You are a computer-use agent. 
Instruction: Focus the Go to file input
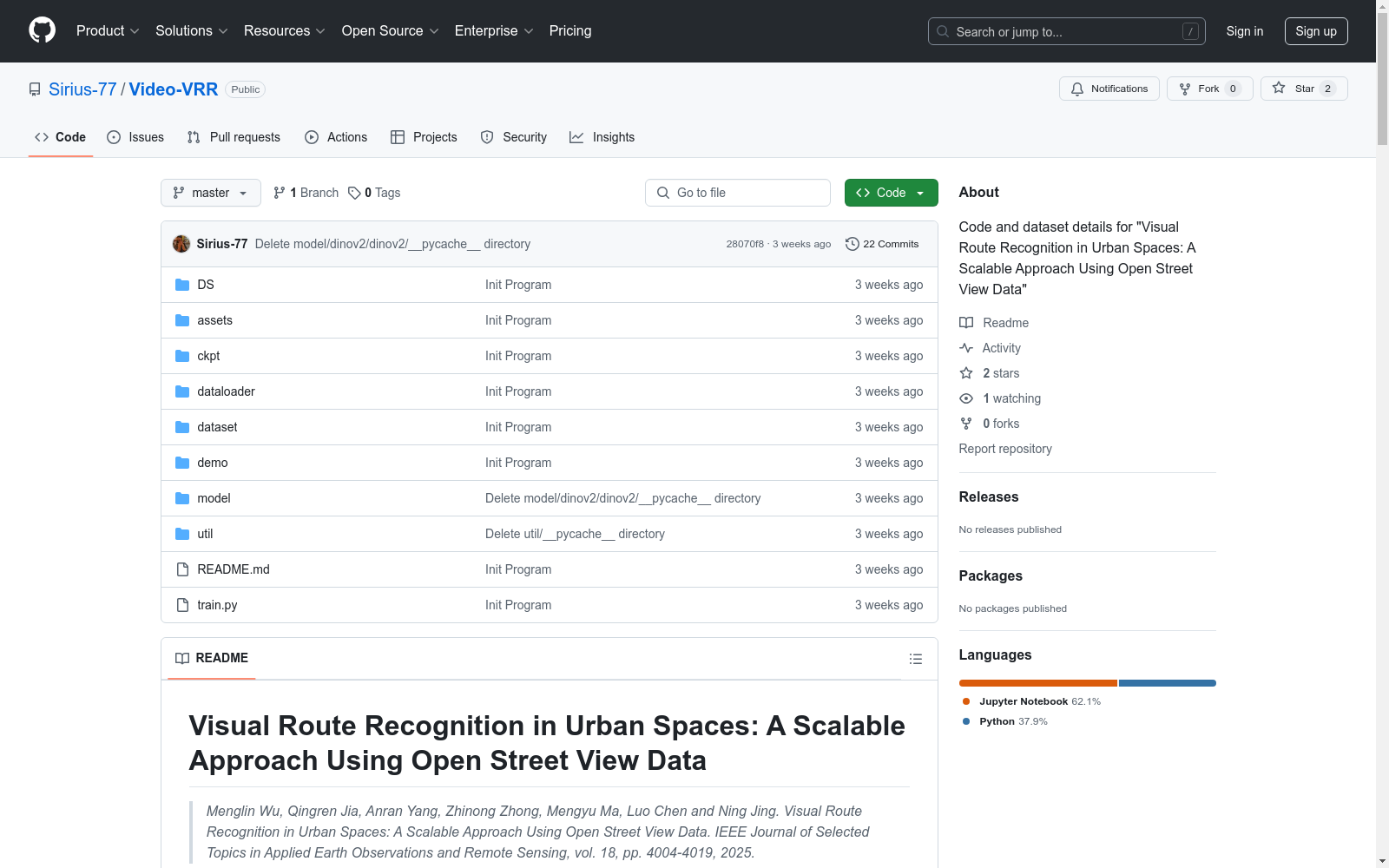click(x=738, y=193)
